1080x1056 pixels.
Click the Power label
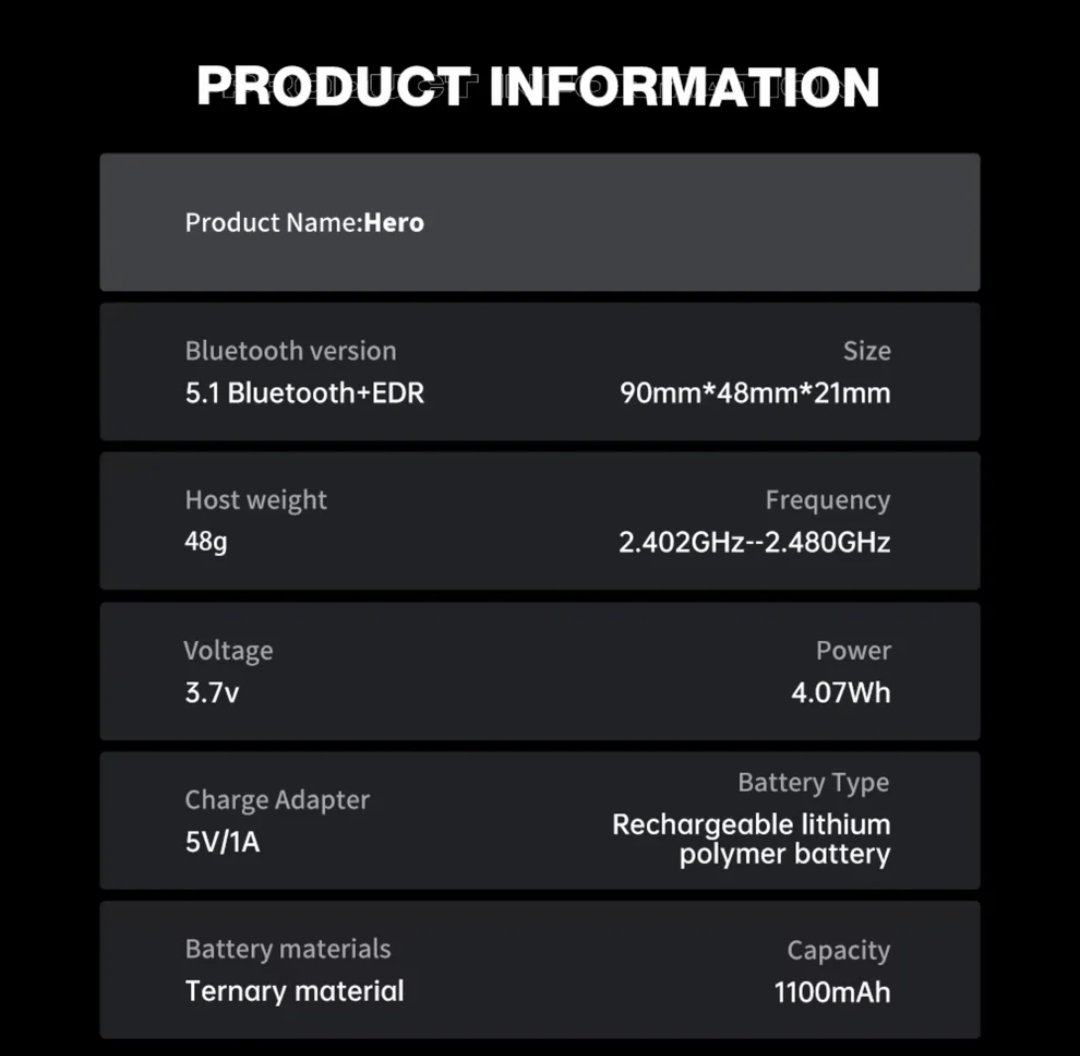pos(853,650)
